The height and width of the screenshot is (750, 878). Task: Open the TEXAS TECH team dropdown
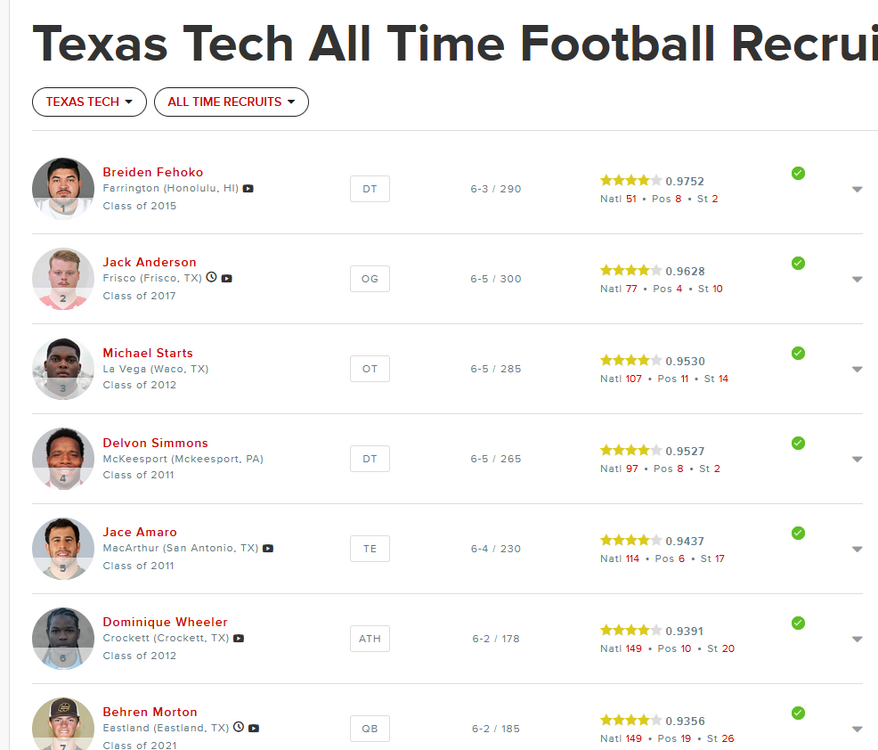click(x=89, y=102)
